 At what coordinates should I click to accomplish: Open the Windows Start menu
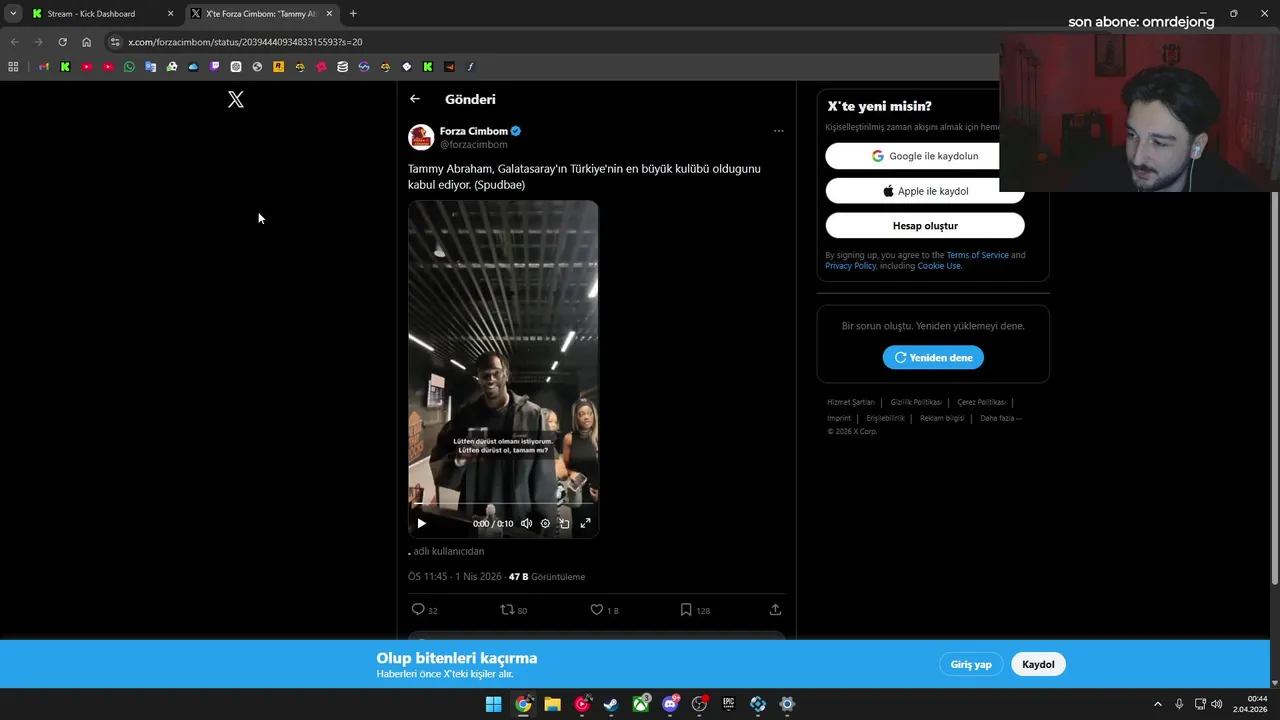coord(493,704)
